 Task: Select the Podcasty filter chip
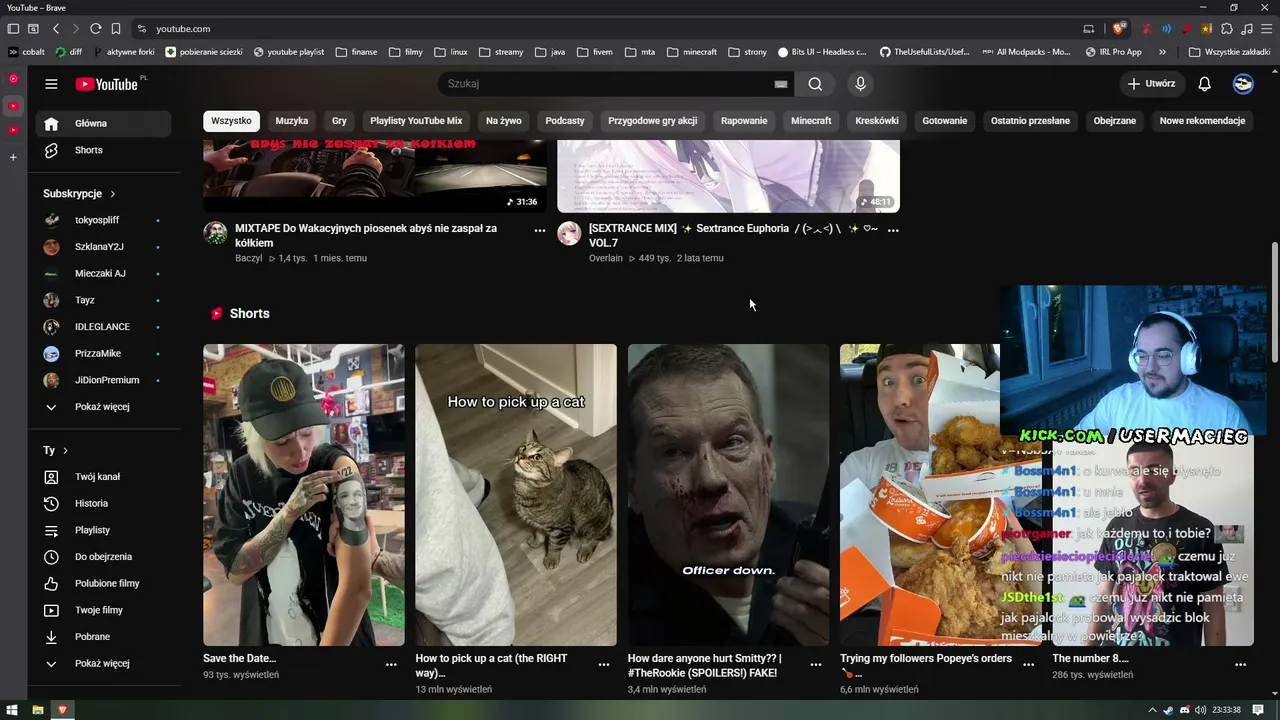[x=565, y=121]
